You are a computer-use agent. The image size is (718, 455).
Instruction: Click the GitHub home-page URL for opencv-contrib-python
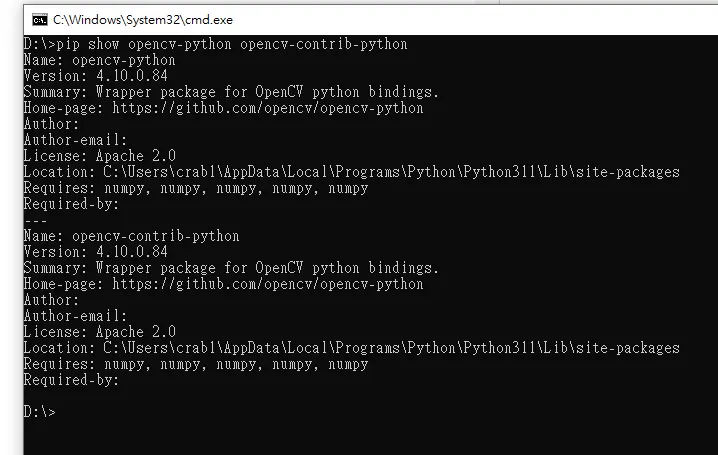click(x=267, y=284)
